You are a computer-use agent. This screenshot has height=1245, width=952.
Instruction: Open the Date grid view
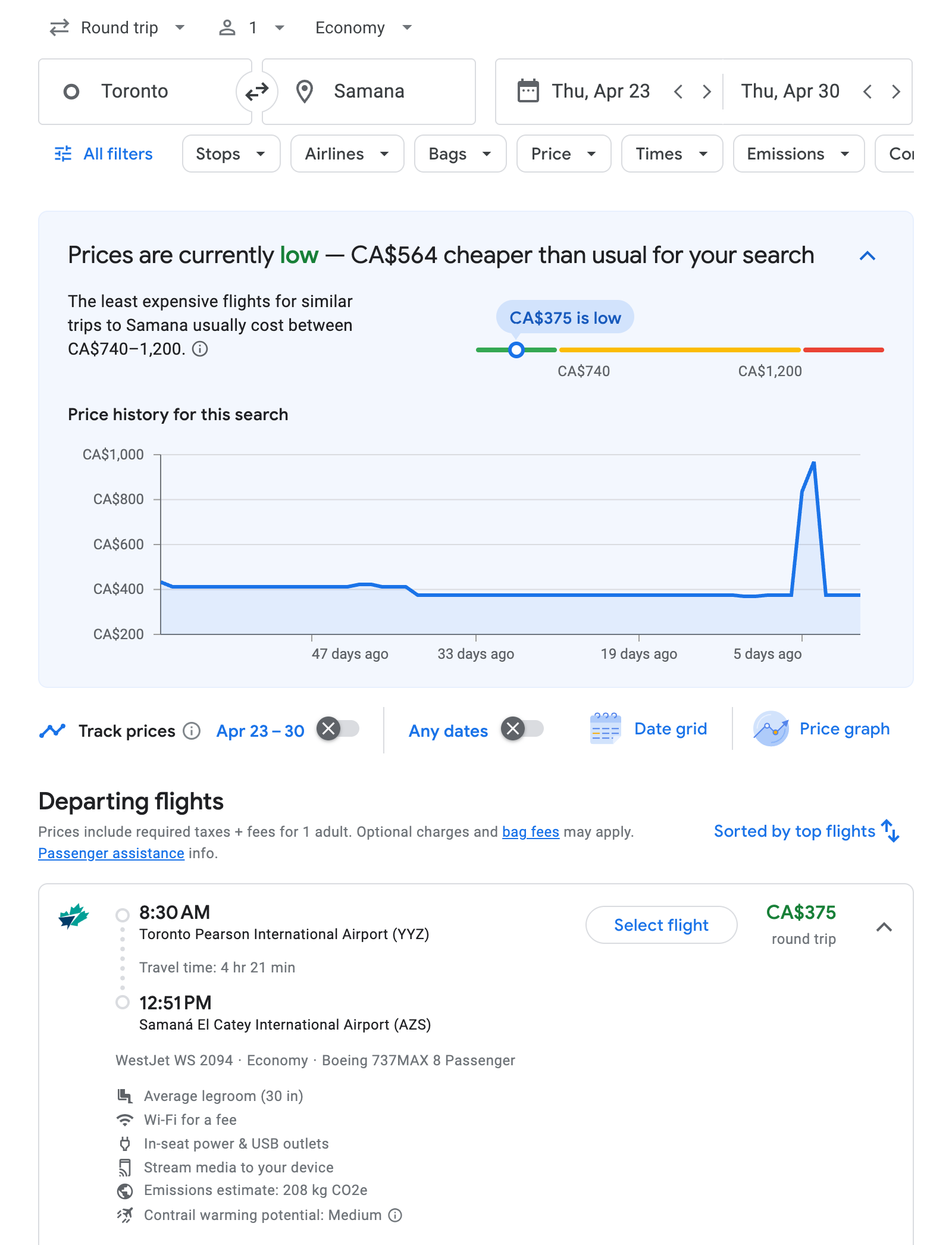coord(649,729)
